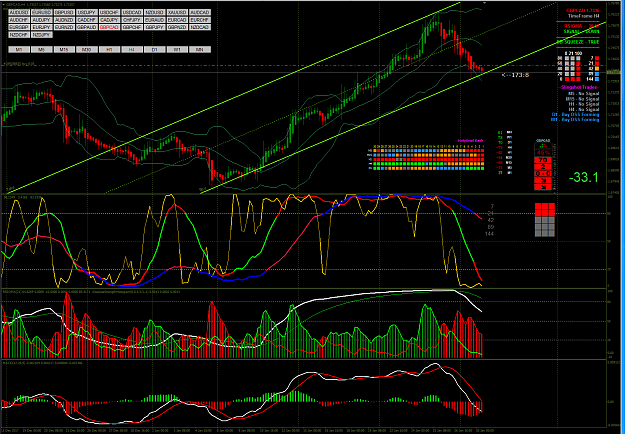Choose NZDCAD pair button
The height and width of the screenshot is (434, 625).
tap(200, 27)
